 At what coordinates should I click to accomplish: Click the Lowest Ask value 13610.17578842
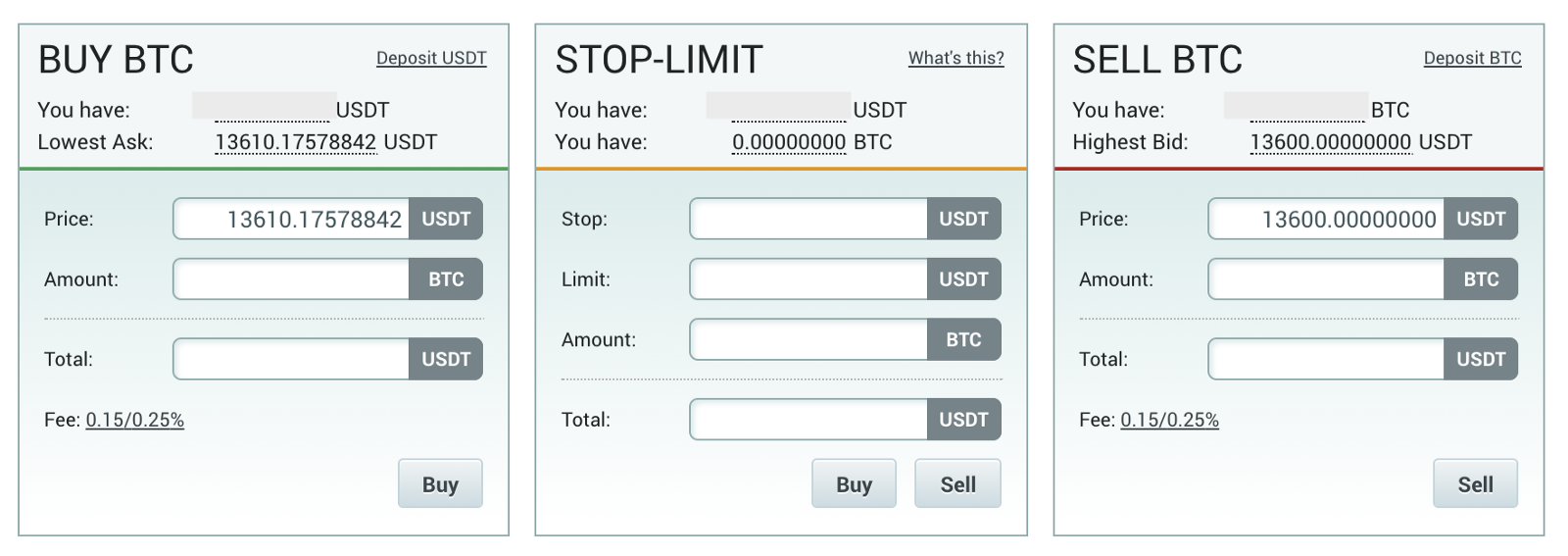pyautogui.click(x=295, y=142)
